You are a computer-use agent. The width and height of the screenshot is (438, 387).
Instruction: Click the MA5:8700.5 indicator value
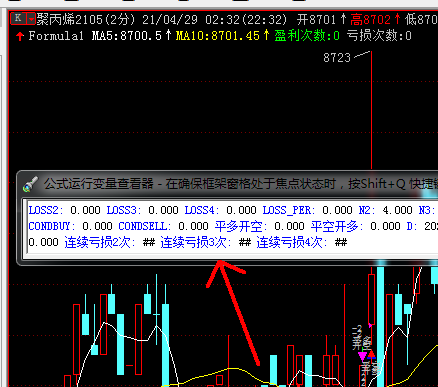127,36
